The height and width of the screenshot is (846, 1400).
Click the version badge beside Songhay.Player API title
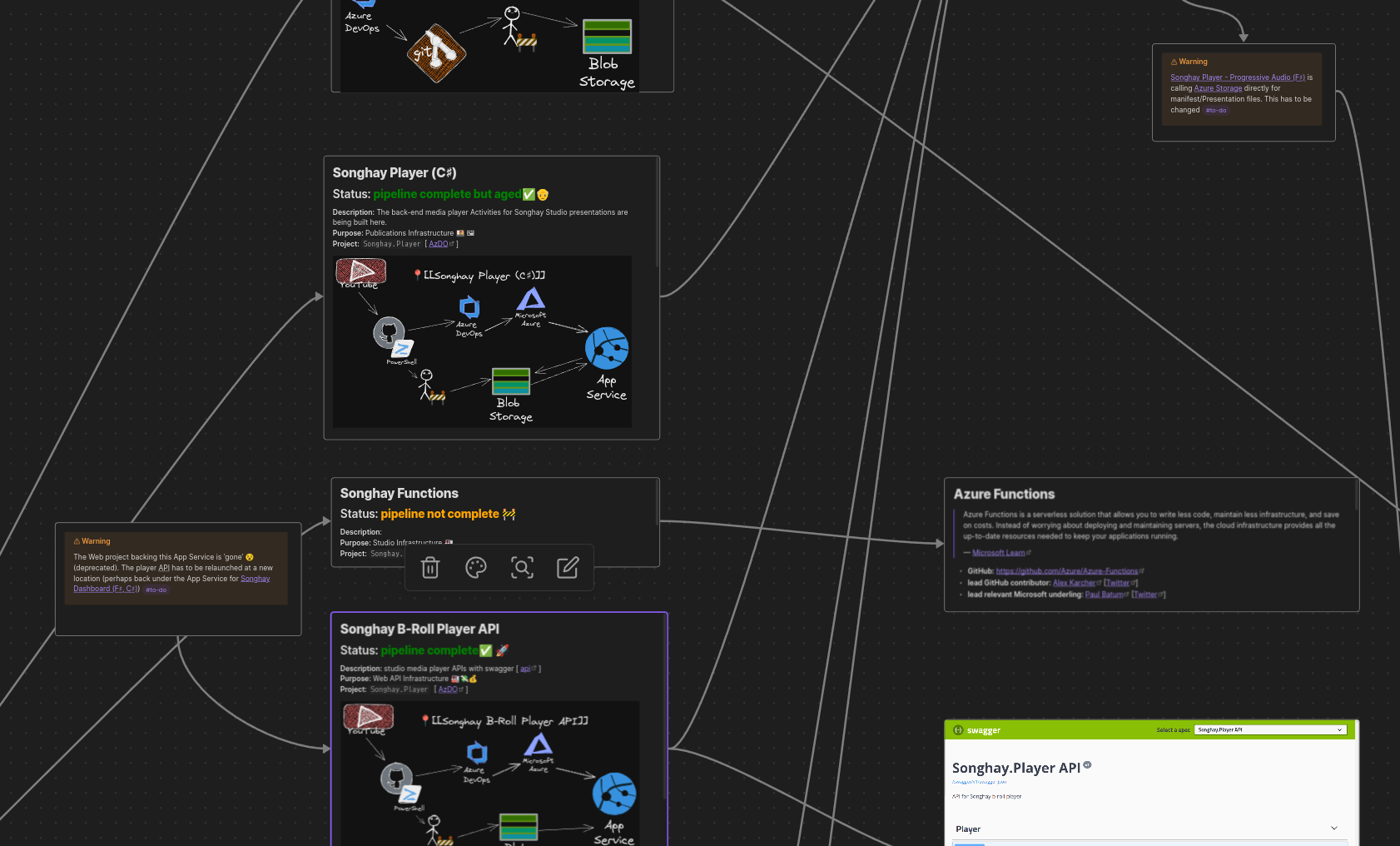[x=1087, y=764]
